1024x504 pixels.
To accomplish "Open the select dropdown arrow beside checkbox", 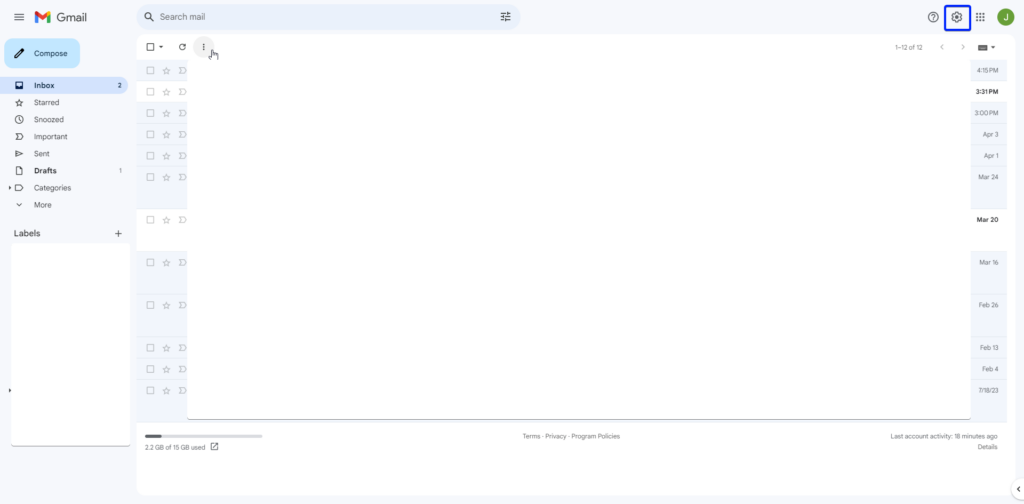I will [x=161, y=47].
